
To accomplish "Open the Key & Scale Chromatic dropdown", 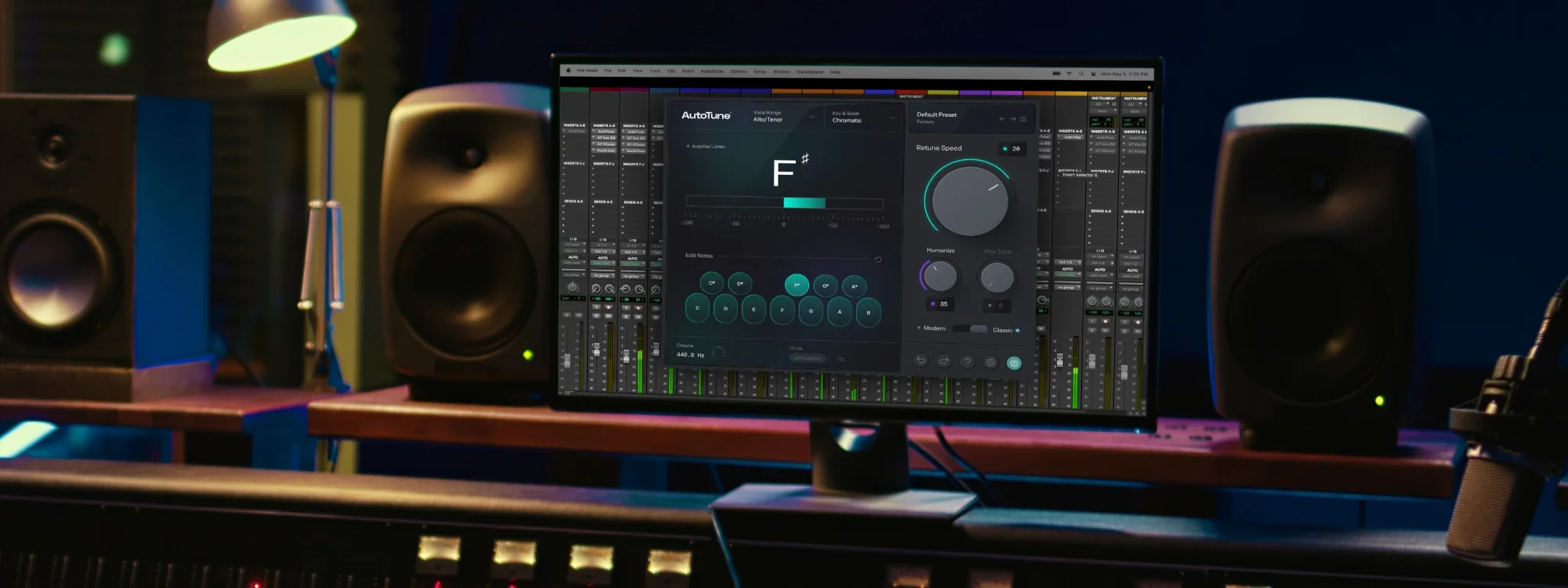I will click(x=863, y=117).
